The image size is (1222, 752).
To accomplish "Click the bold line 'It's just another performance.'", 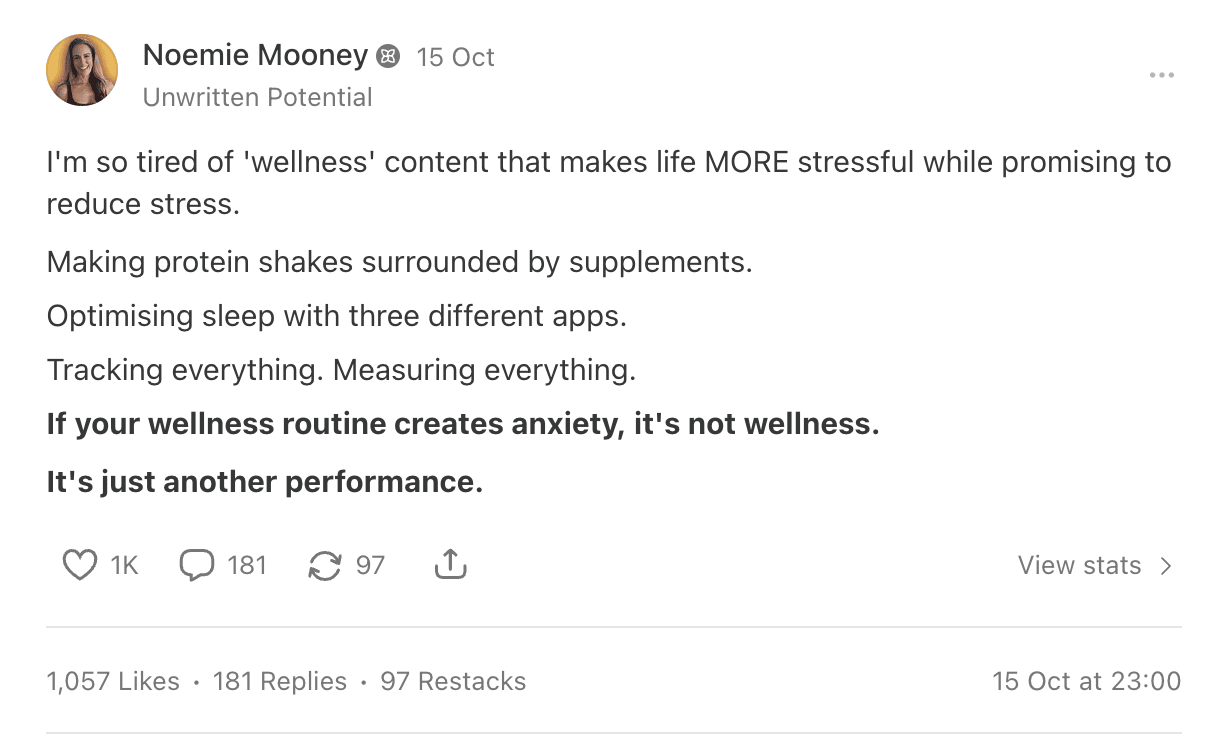I will click(264, 482).
